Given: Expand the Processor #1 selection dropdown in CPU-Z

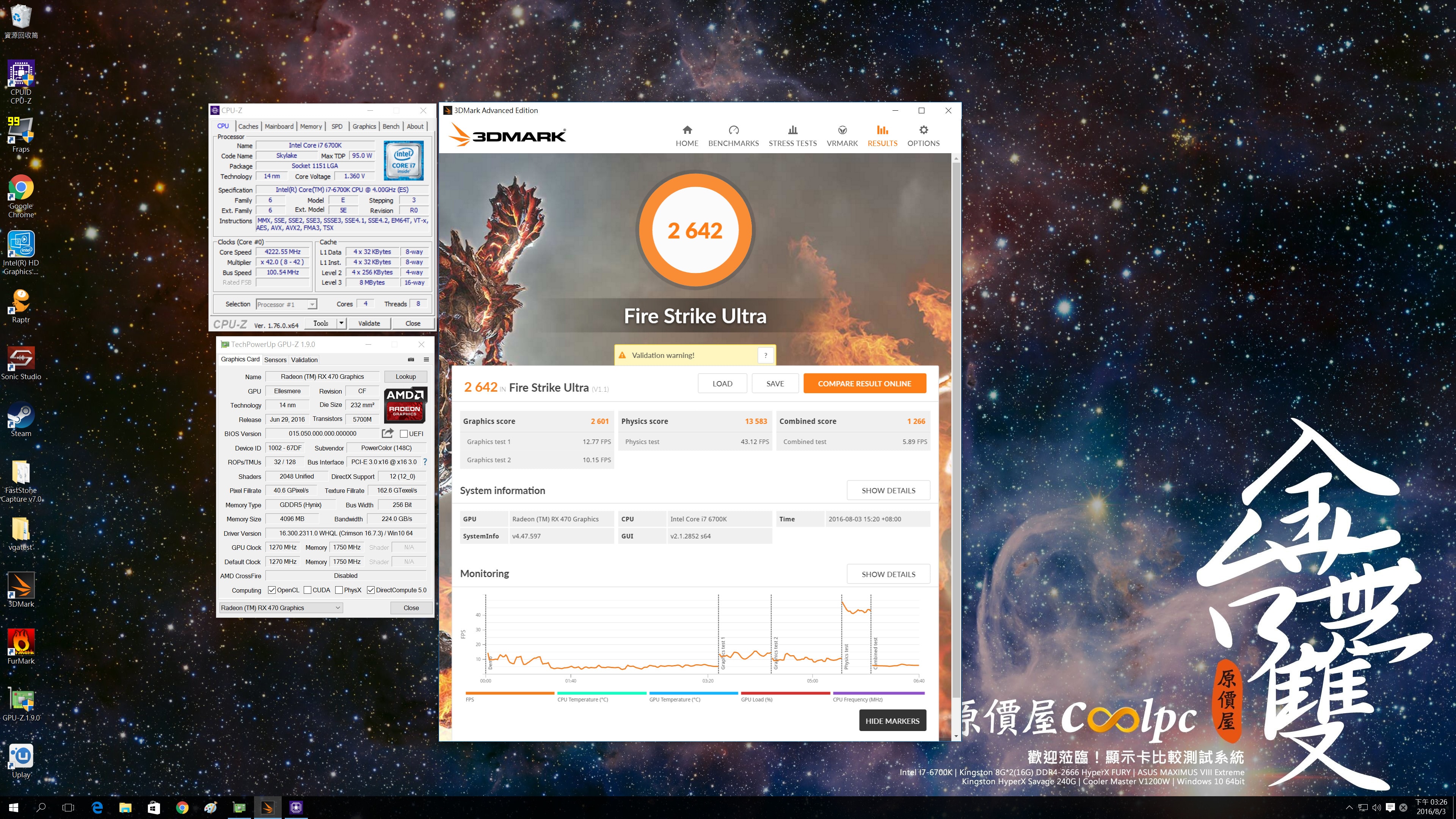Looking at the screenshot, I should click(311, 304).
